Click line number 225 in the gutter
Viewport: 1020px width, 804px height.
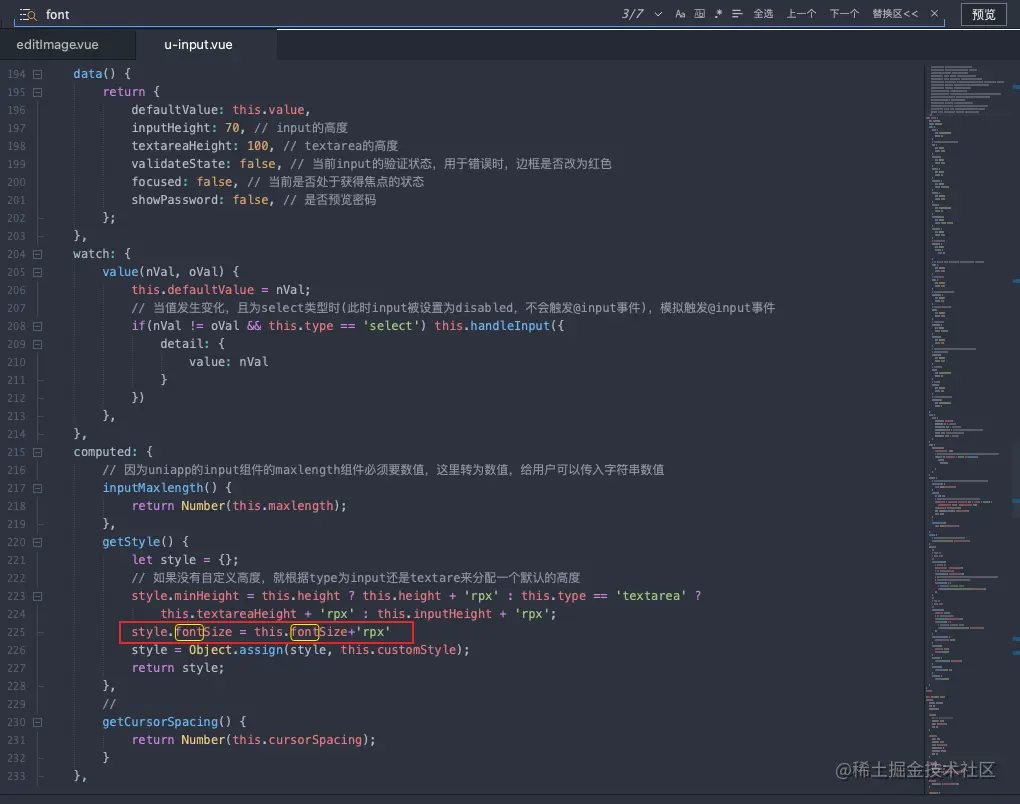point(16,632)
